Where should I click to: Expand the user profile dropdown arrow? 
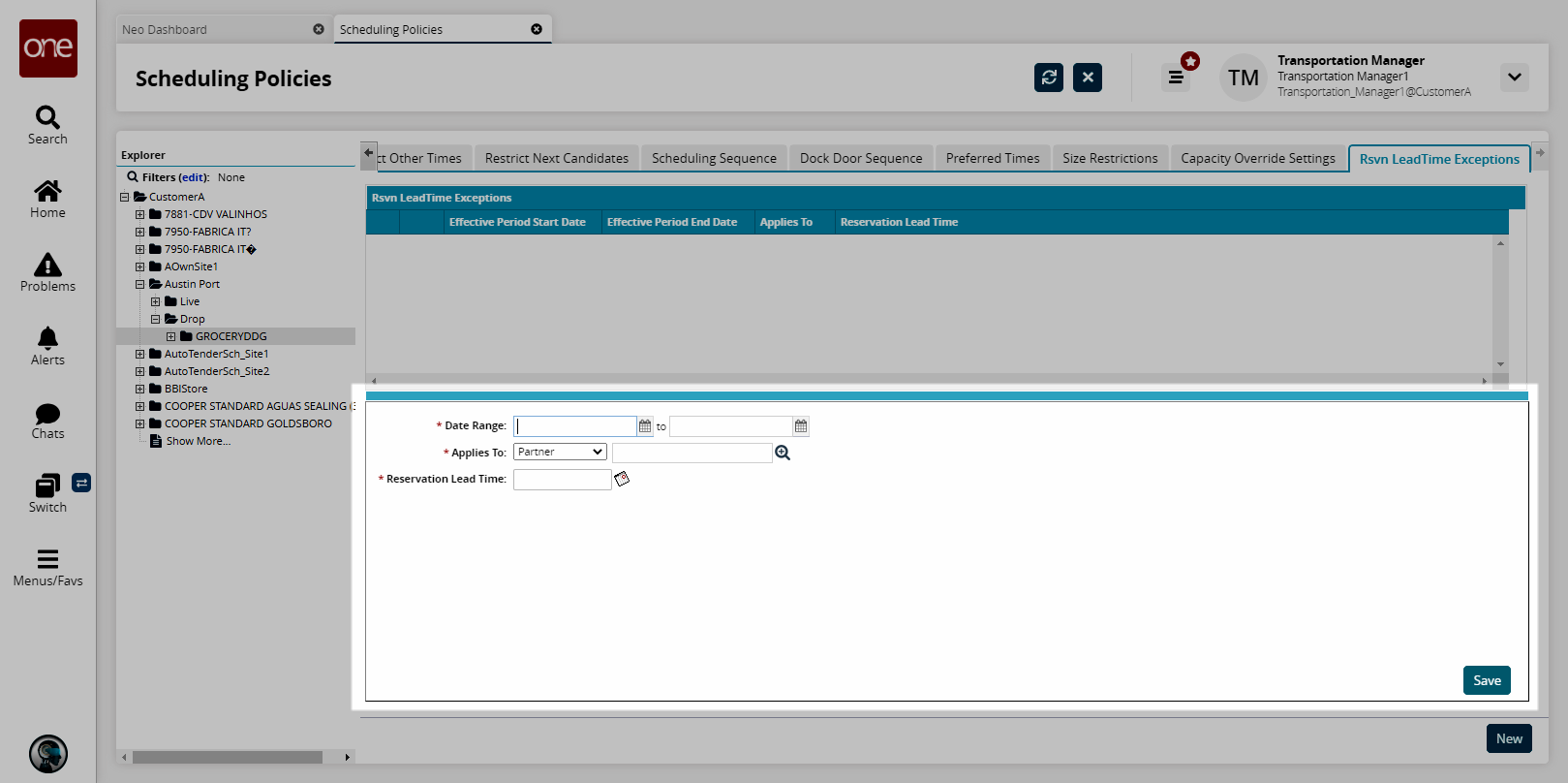[x=1514, y=78]
